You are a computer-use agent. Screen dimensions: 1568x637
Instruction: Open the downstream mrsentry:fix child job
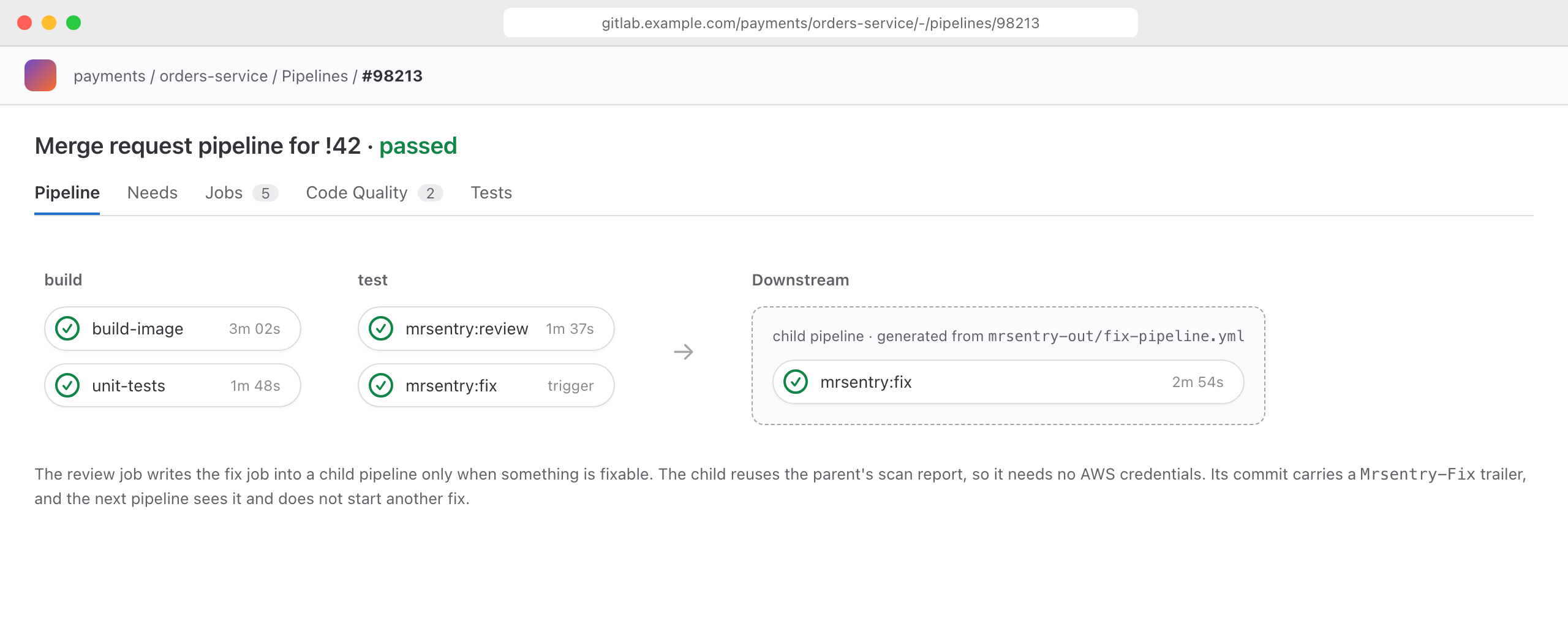click(1008, 382)
